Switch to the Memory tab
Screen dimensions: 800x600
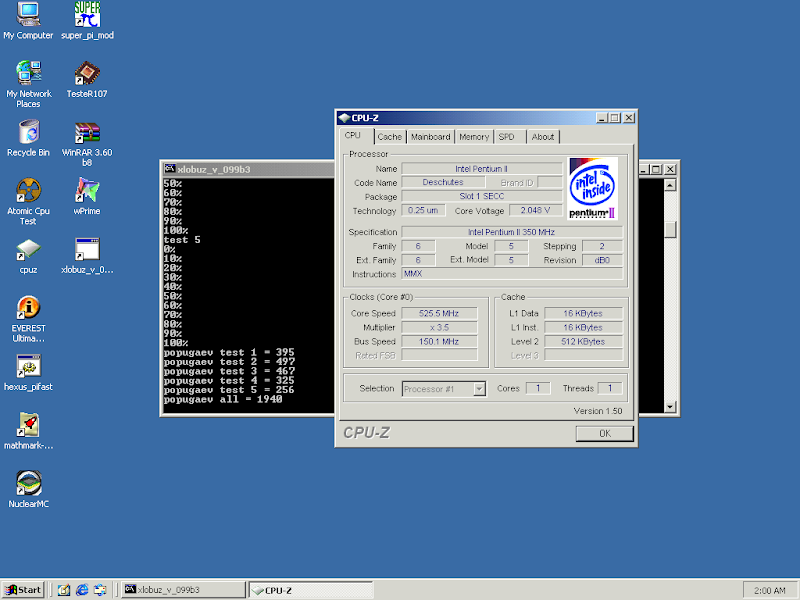(x=474, y=137)
